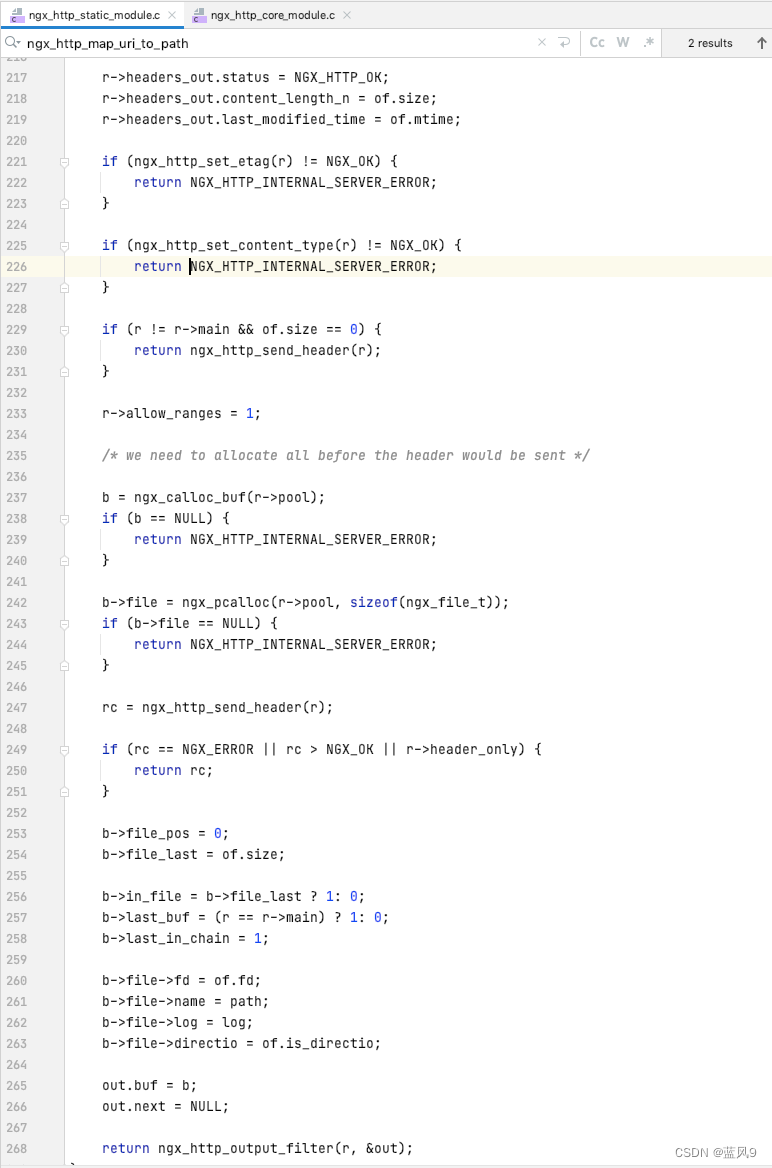Click 'return rc;' on line 250
The width and height of the screenshot is (772, 1168).
click(174, 771)
